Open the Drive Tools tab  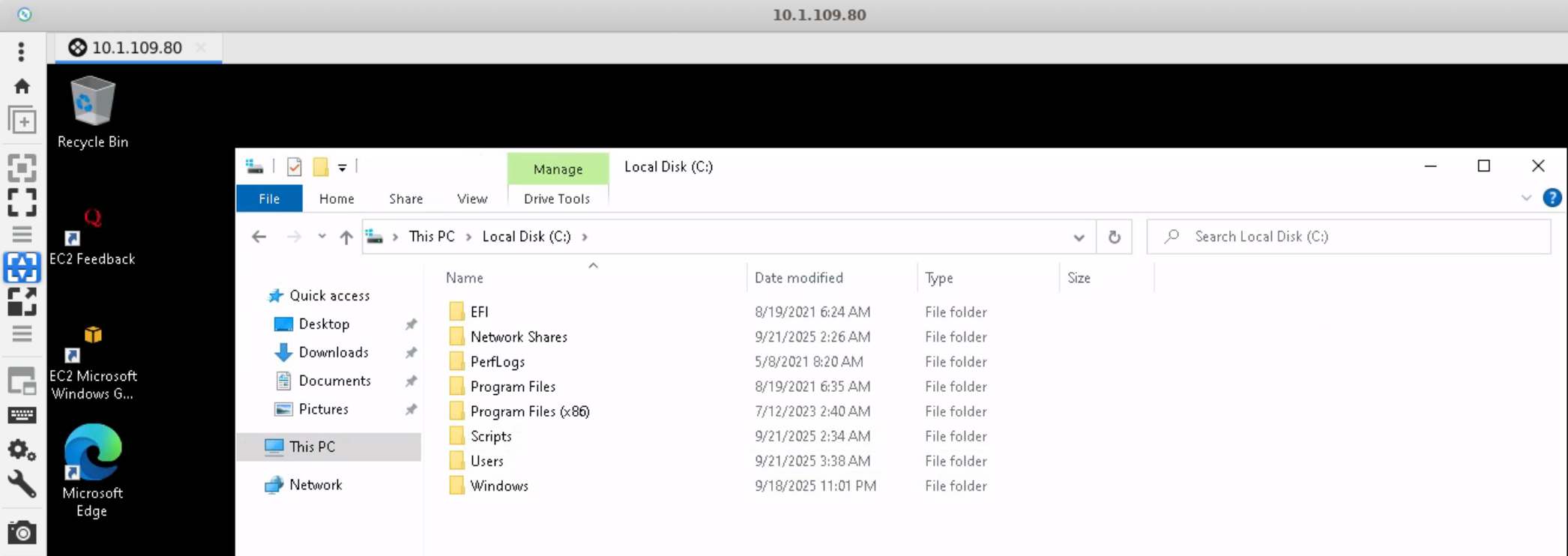click(x=556, y=199)
